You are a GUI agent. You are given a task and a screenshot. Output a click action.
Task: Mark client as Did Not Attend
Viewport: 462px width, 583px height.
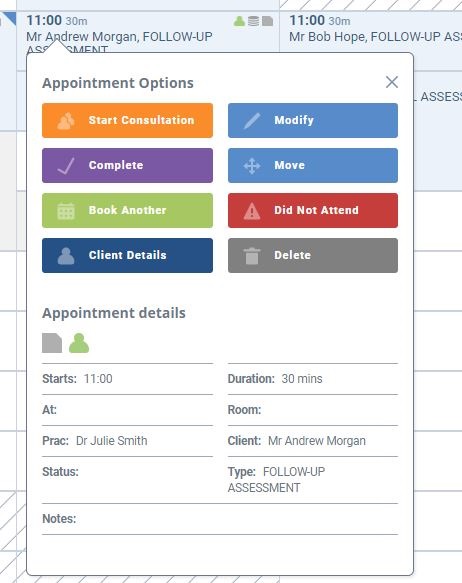click(x=313, y=210)
